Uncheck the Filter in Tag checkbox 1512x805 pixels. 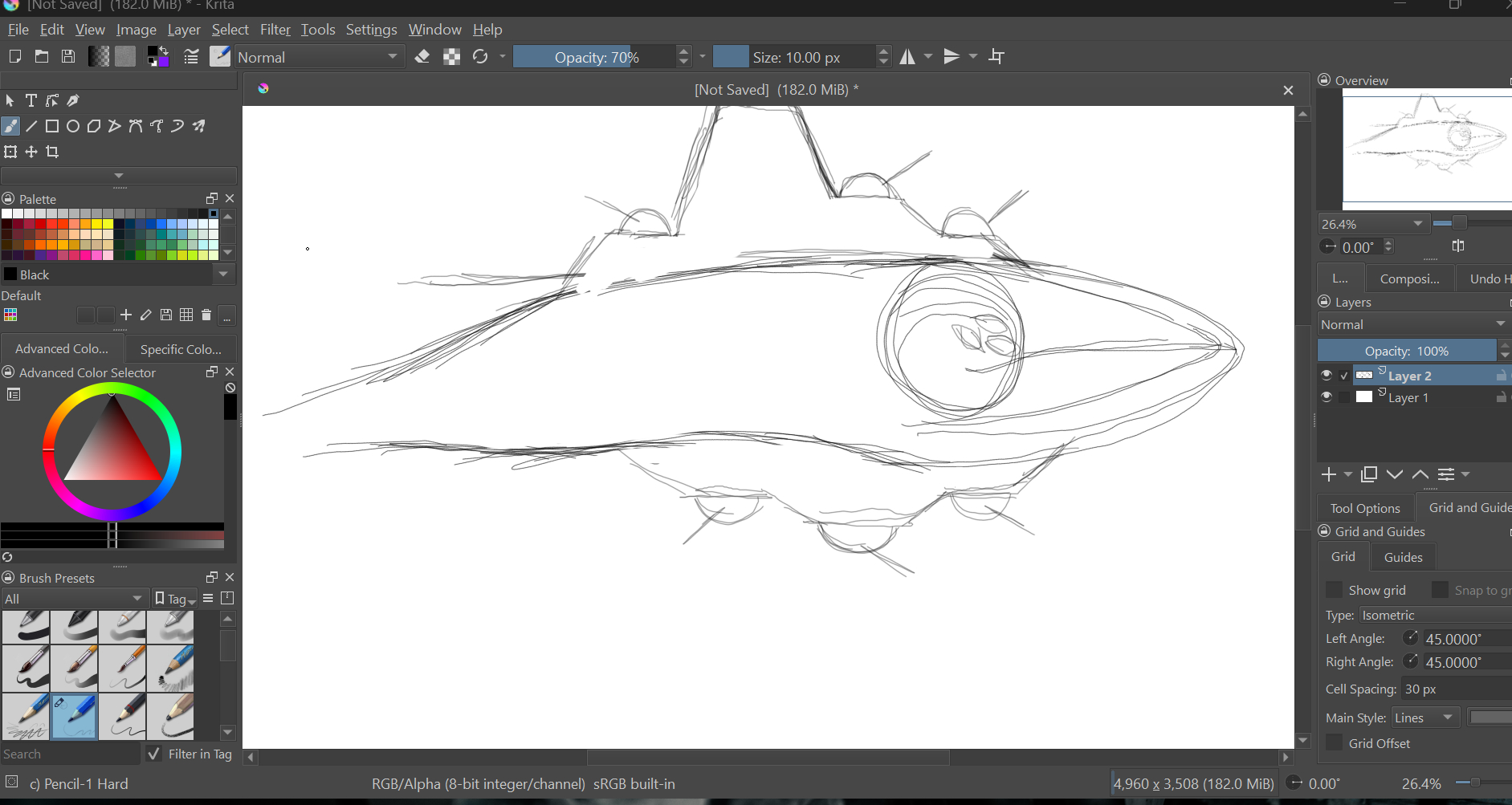click(154, 754)
